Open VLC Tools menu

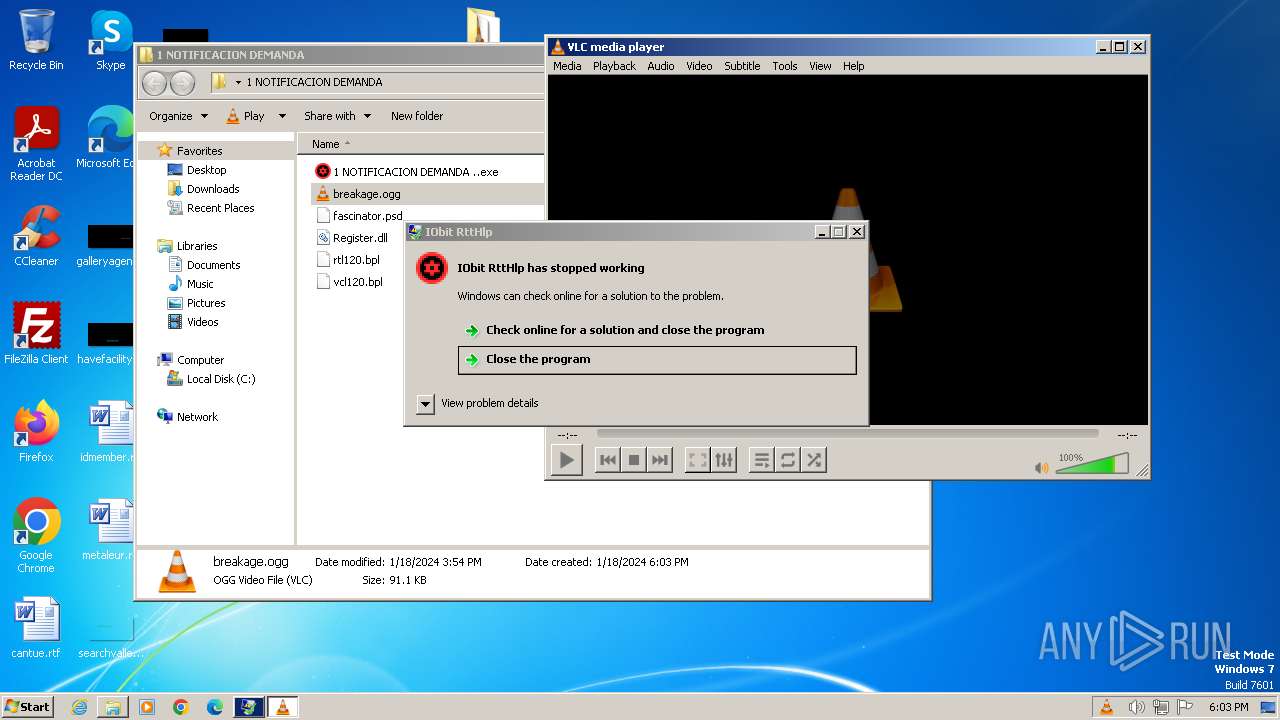pyautogui.click(x=785, y=66)
